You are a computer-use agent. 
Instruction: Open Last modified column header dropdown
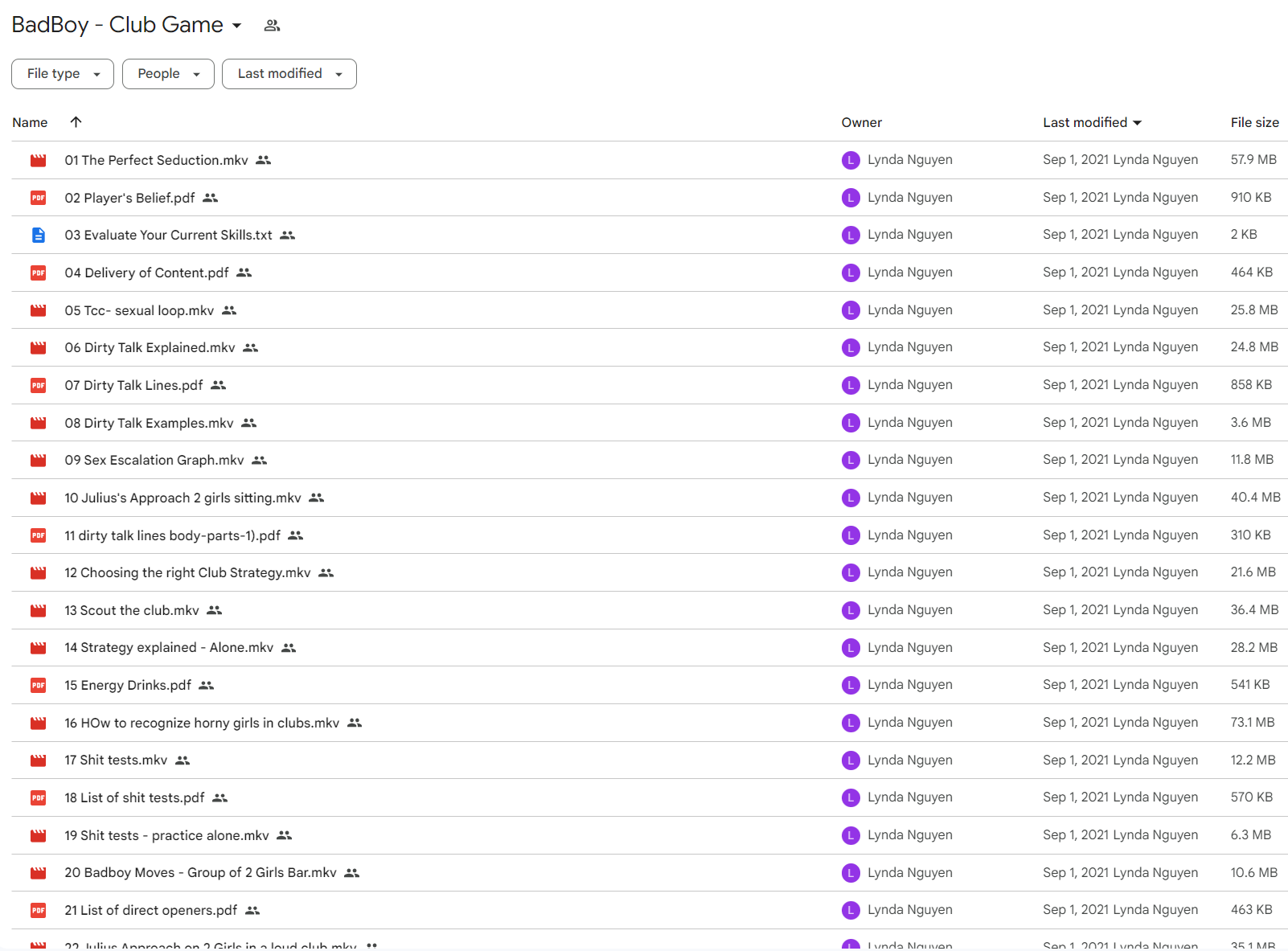1137,123
